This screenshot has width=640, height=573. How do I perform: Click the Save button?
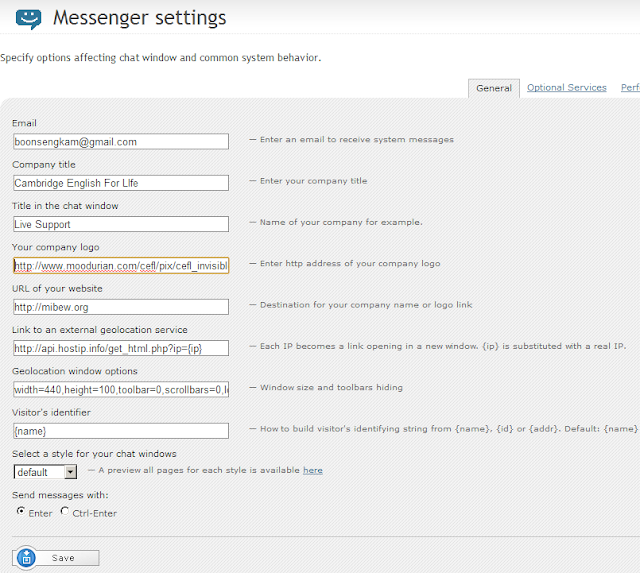pyautogui.click(x=56, y=558)
